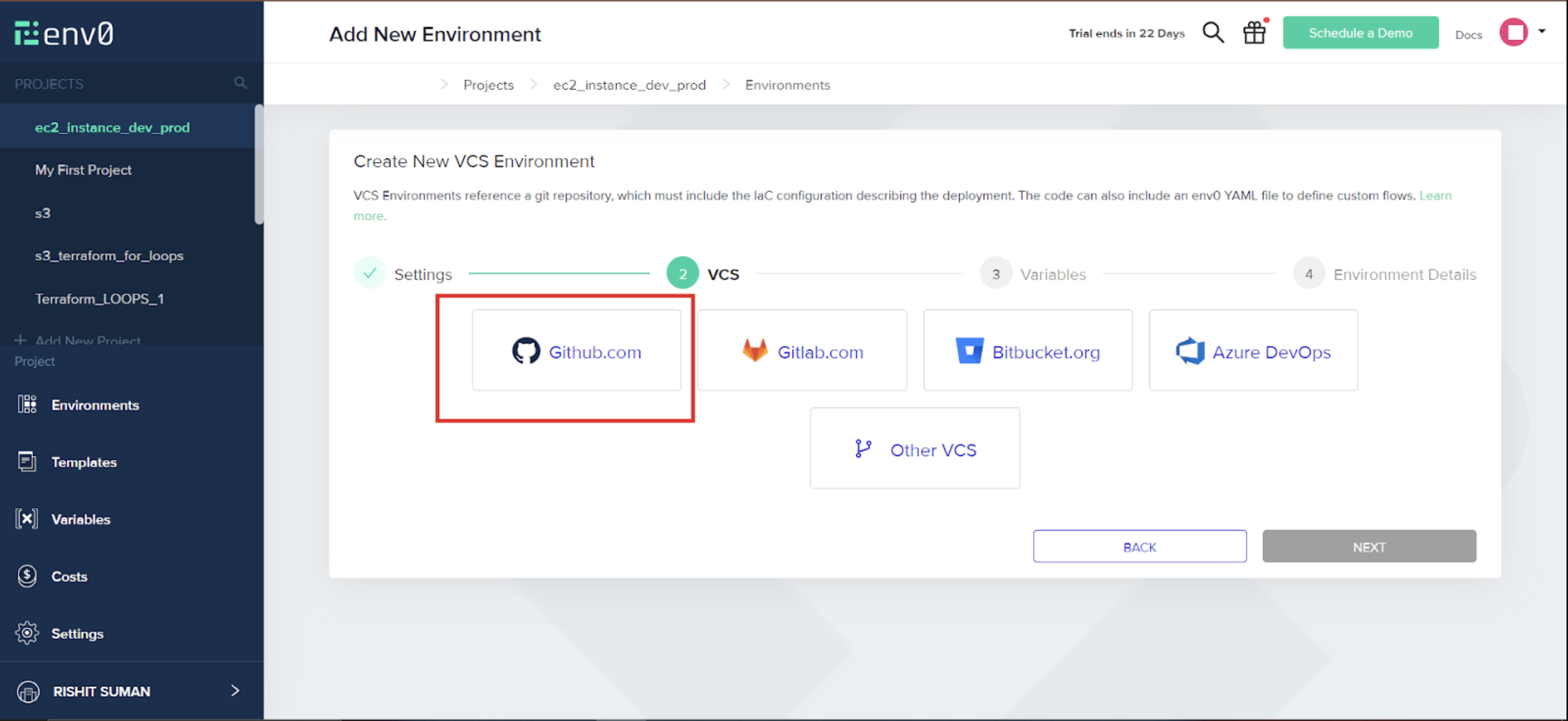Click the Variables step number 3
The image size is (1568, 721).
click(x=996, y=273)
